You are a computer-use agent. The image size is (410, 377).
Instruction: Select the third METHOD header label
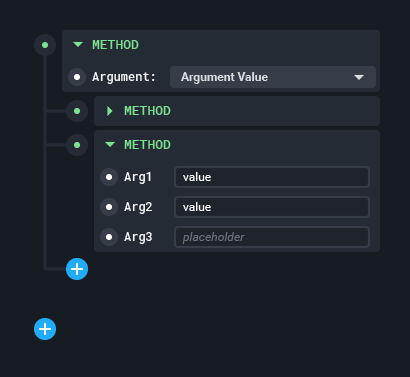pos(147,145)
